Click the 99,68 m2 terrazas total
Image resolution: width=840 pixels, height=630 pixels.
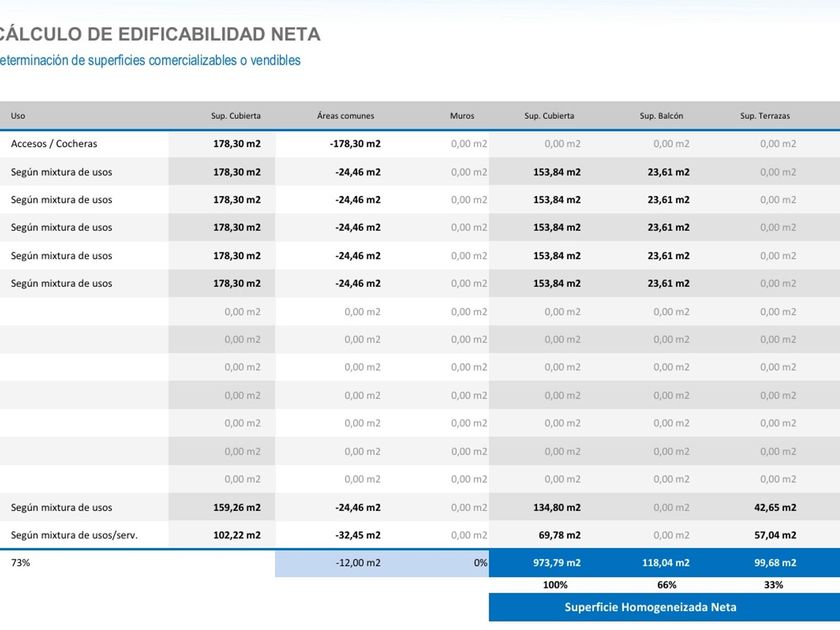click(x=775, y=563)
